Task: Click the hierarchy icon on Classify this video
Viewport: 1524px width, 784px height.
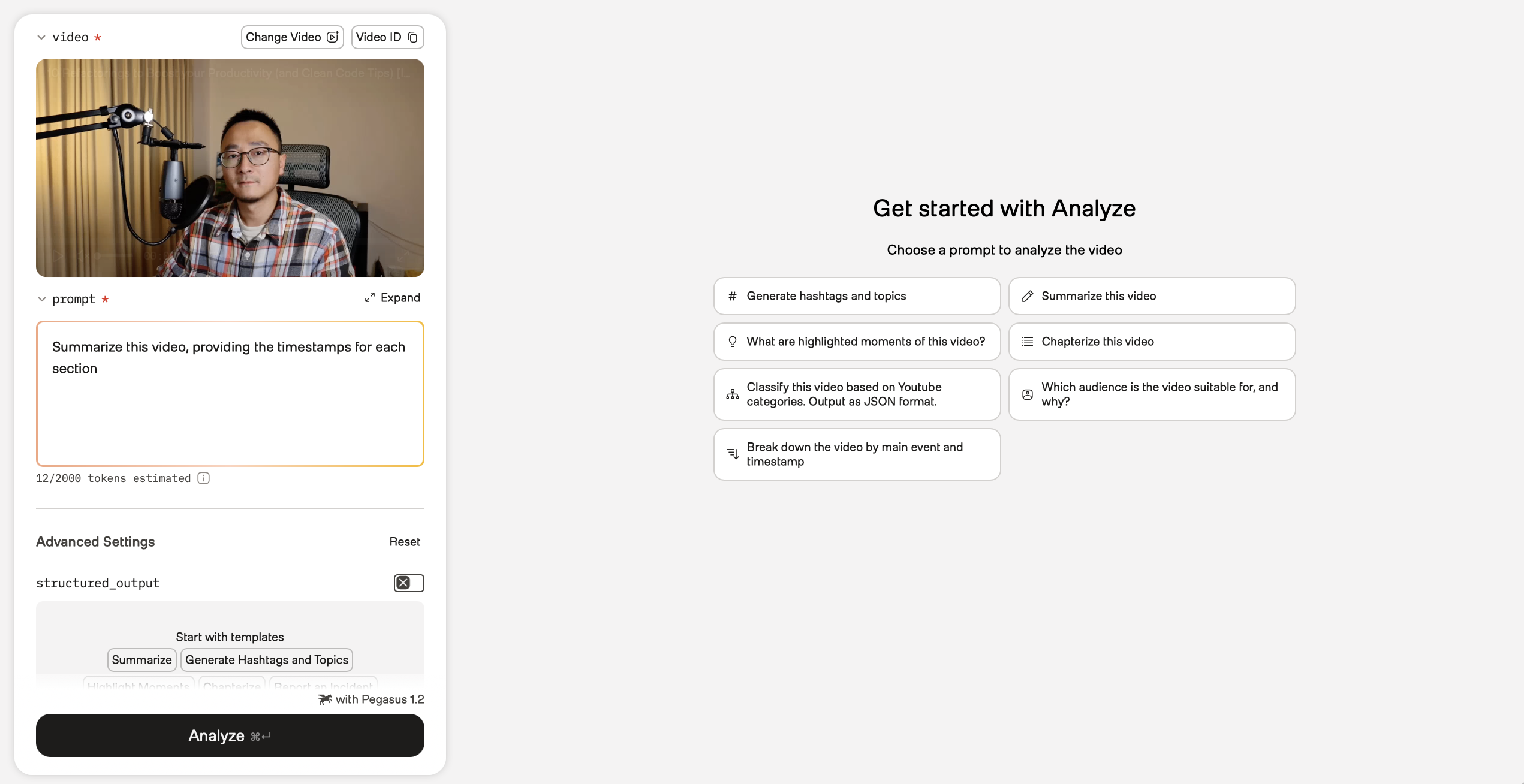Action: pos(732,394)
